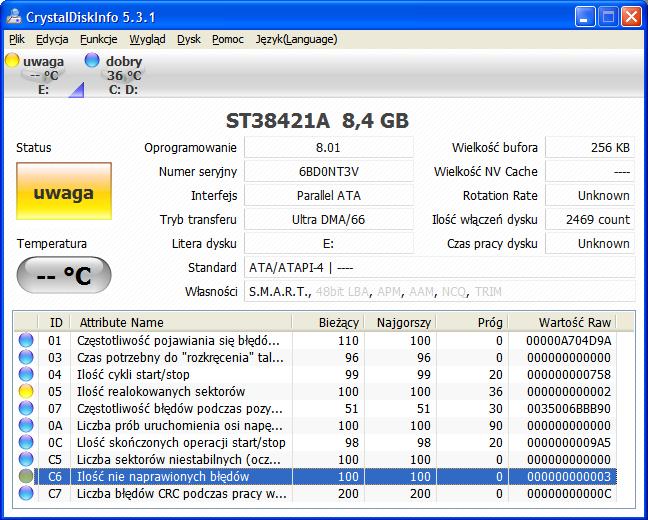
Task: Select row 'Llość skończonych operacji start/stop'
Action: [x=315, y=442]
